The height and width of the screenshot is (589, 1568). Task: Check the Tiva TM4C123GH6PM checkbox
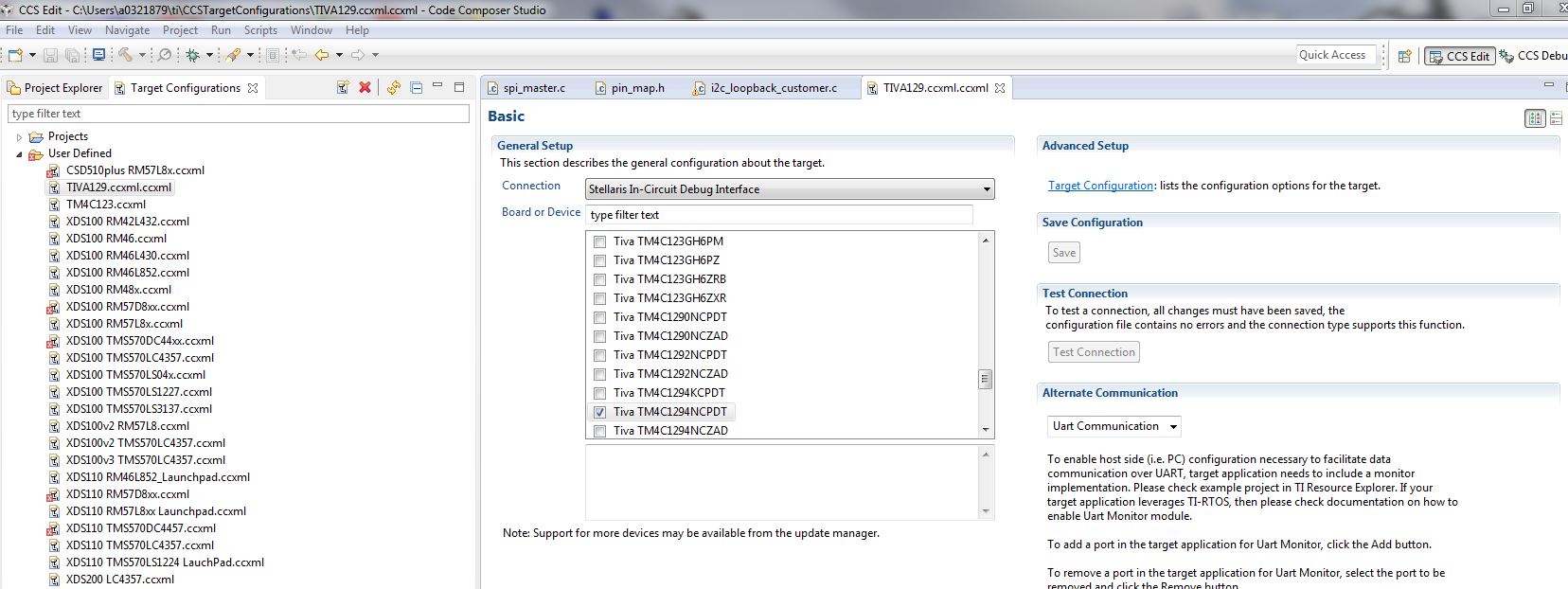point(599,241)
